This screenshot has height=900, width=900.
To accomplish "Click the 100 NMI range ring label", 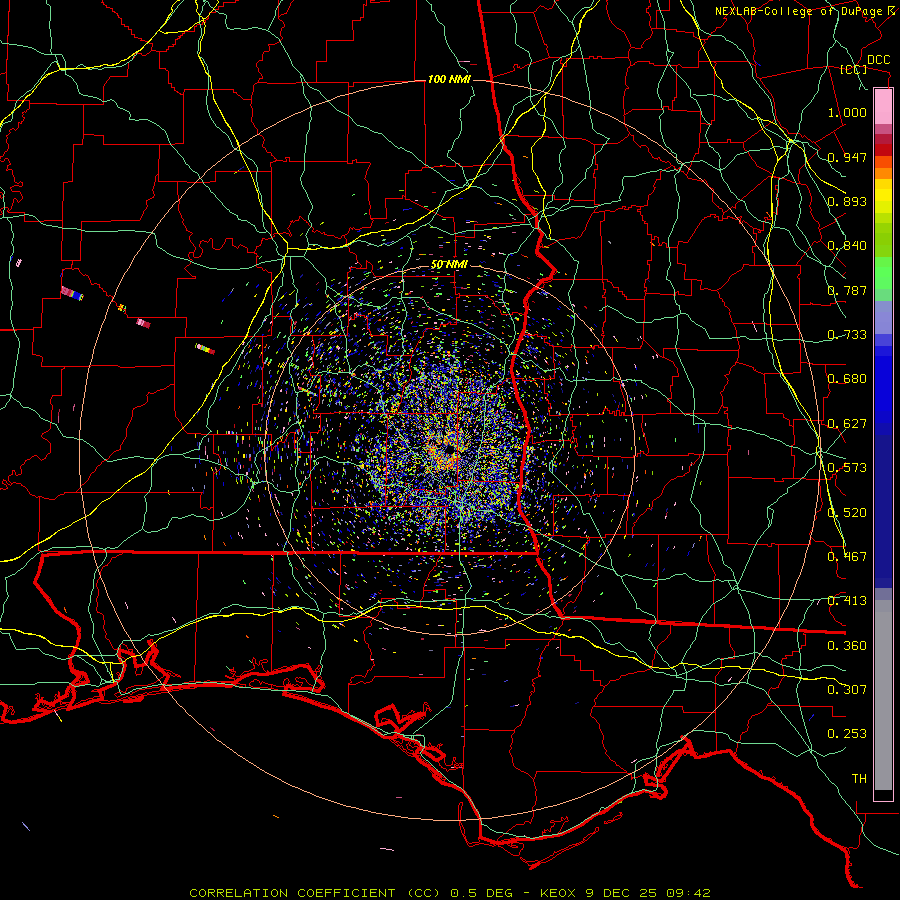I will click(x=449, y=79).
